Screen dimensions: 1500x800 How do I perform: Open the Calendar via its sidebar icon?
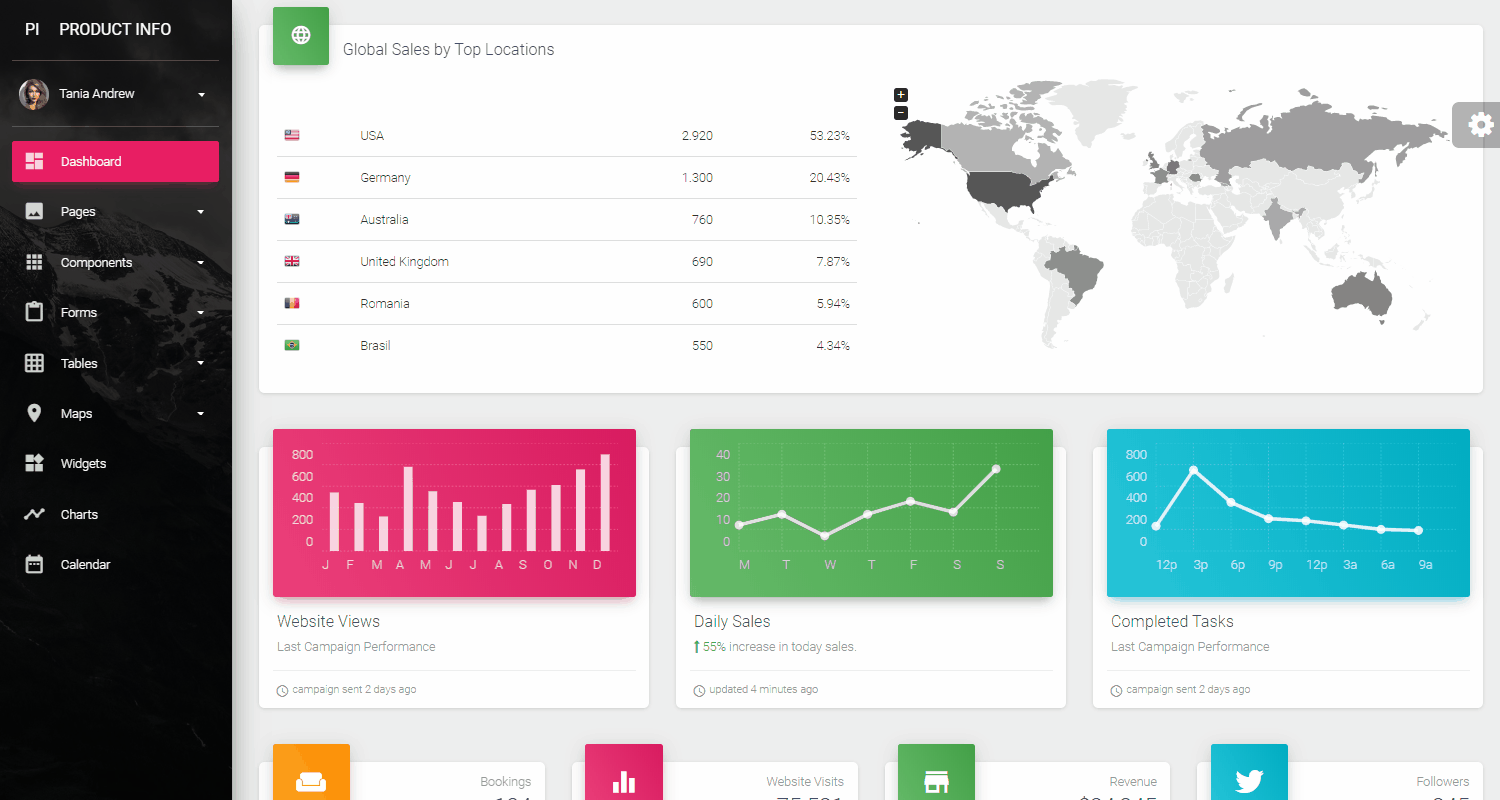34,564
